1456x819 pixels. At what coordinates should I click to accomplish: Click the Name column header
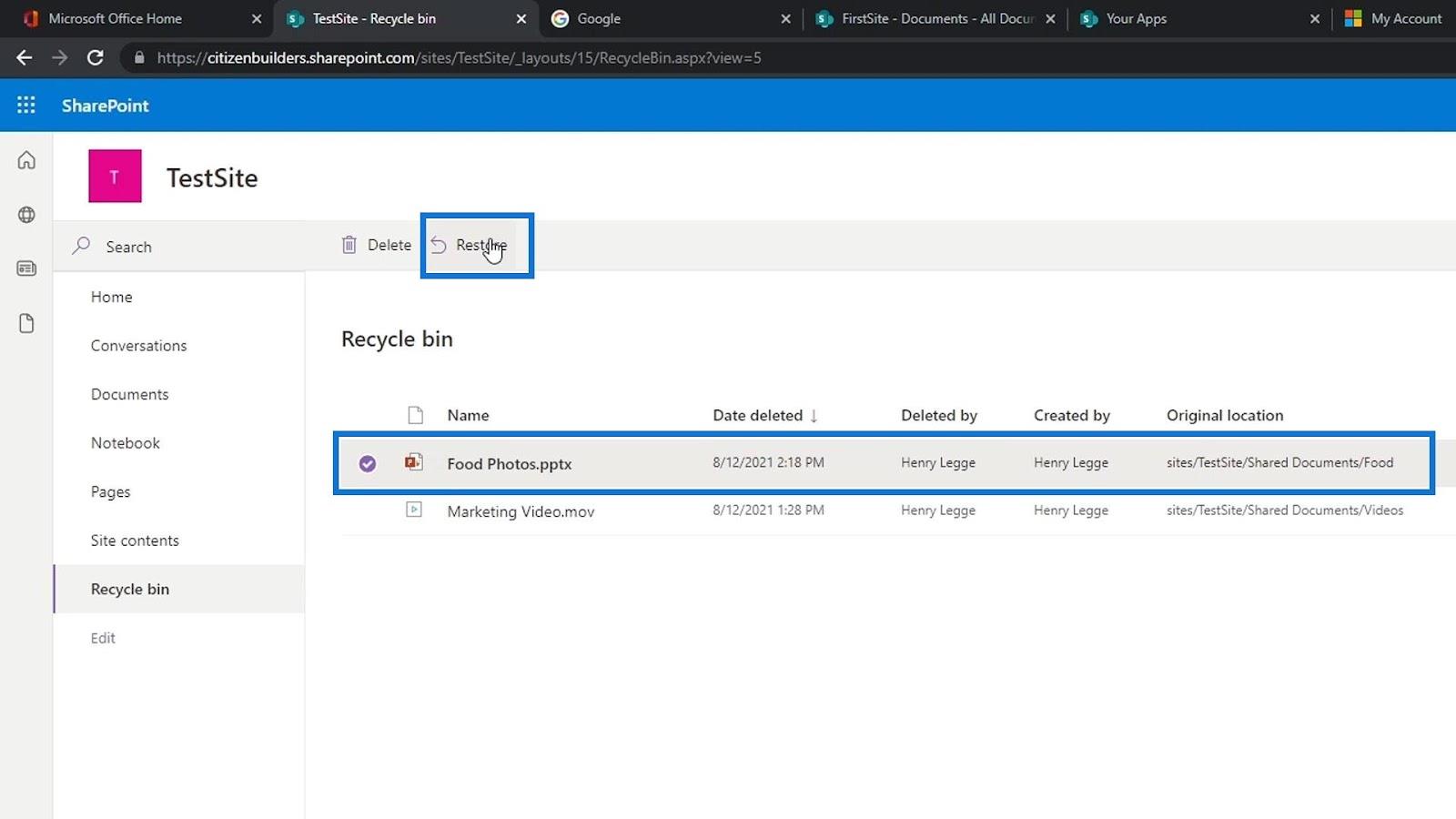468,415
